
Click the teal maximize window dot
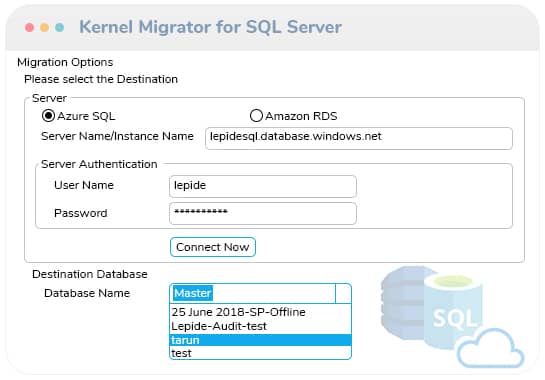click(x=59, y=27)
